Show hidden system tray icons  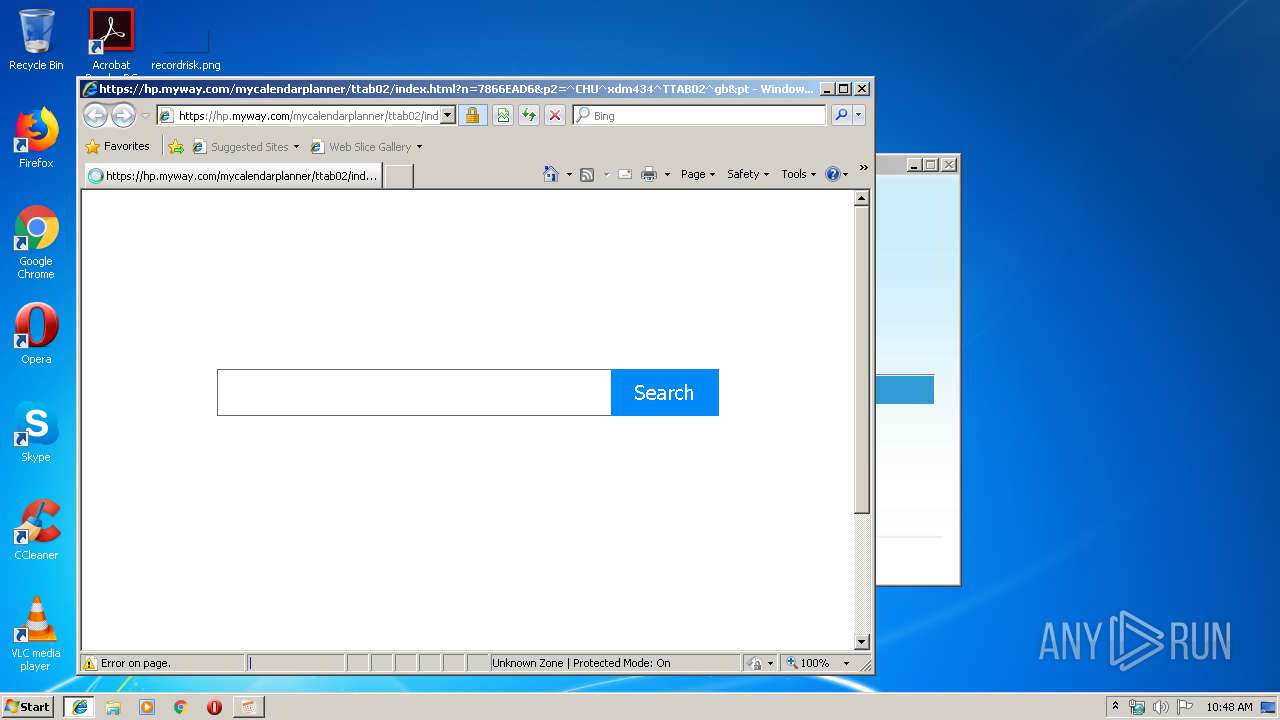click(x=1115, y=706)
